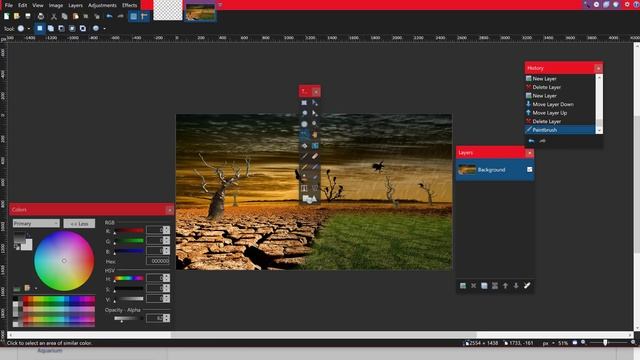Select the Text tool
The image size is (640, 360).
304,188
